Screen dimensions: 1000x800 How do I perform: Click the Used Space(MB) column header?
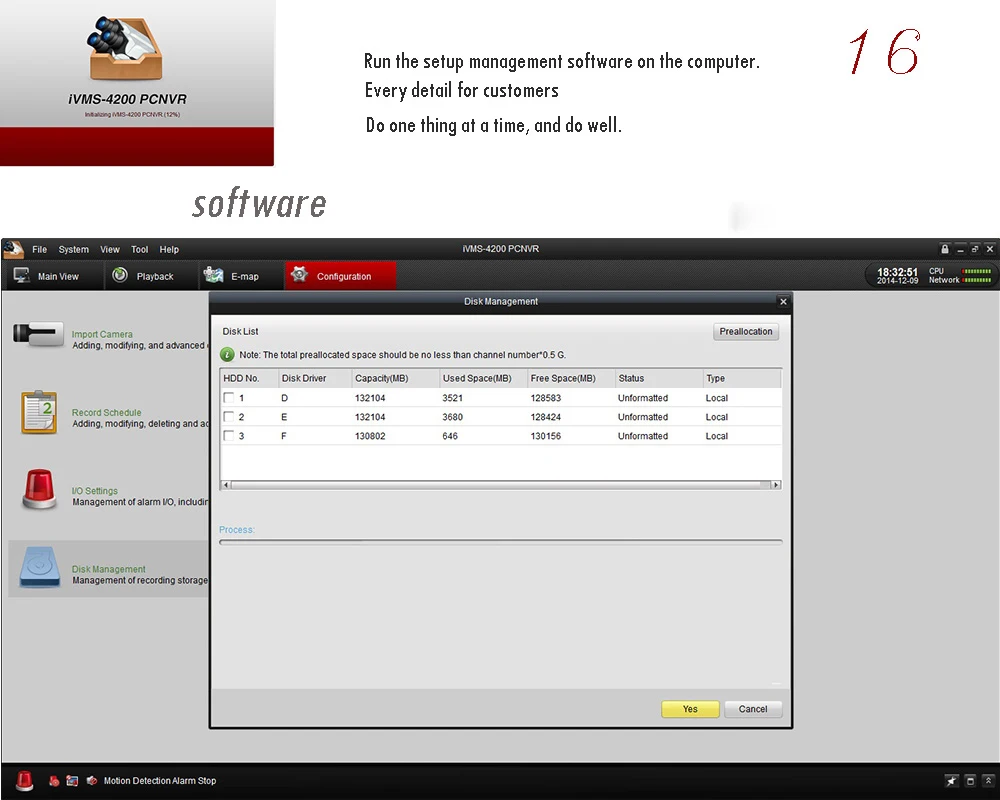pyautogui.click(x=483, y=378)
